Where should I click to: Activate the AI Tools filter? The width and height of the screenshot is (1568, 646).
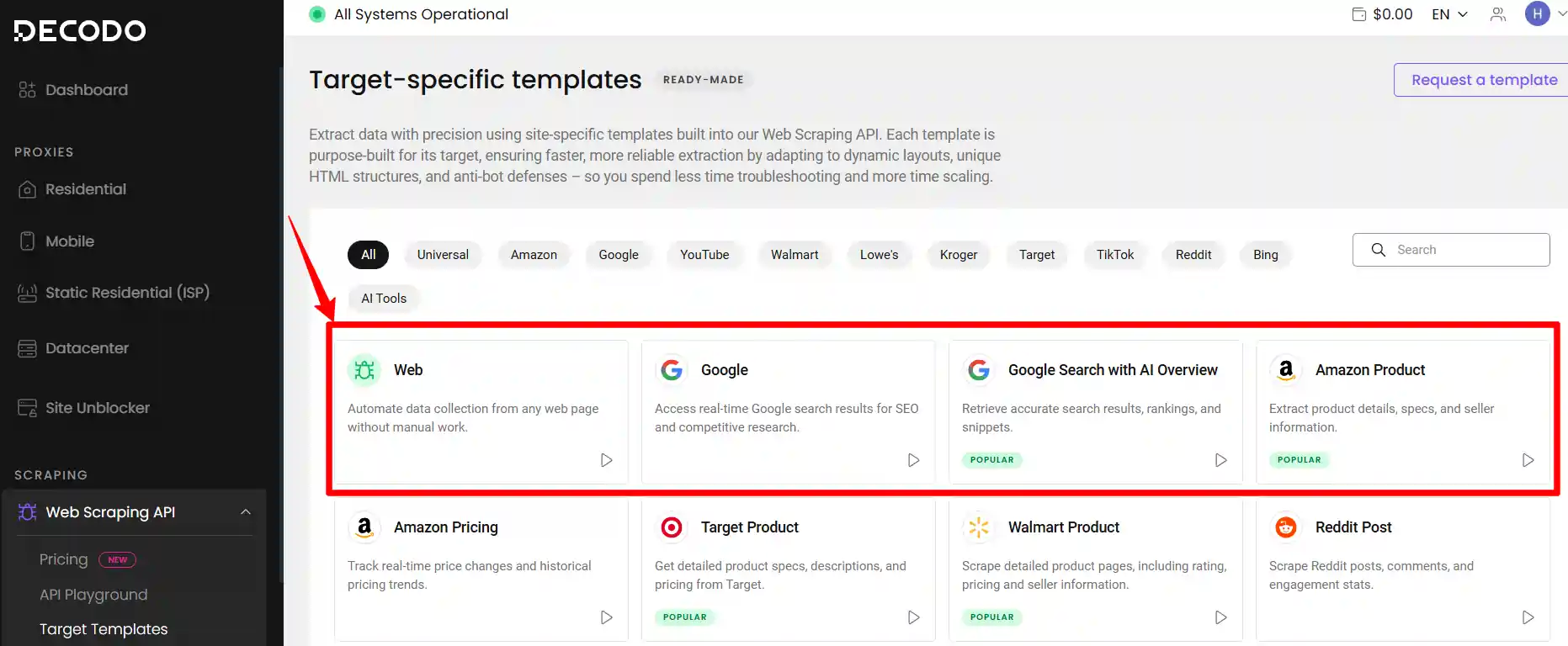pyautogui.click(x=383, y=298)
